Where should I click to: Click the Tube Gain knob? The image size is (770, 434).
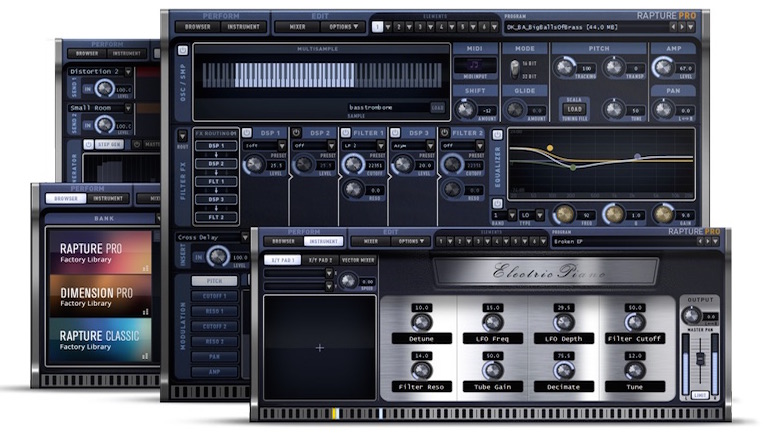(492, 371)
